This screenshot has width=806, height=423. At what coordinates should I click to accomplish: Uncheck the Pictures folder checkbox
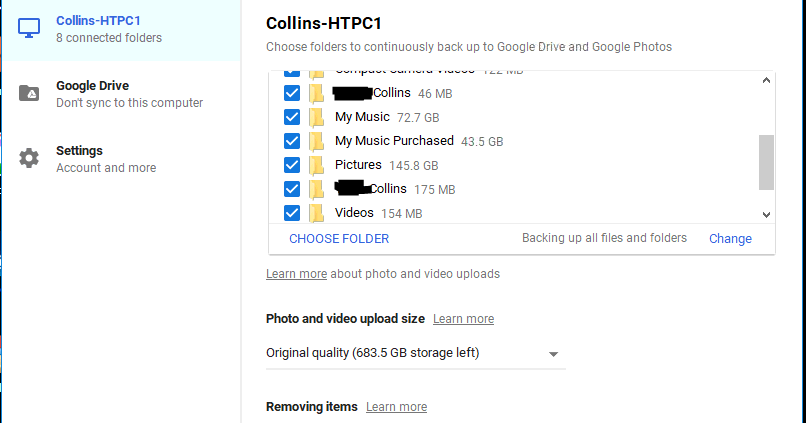coord(292,165)
